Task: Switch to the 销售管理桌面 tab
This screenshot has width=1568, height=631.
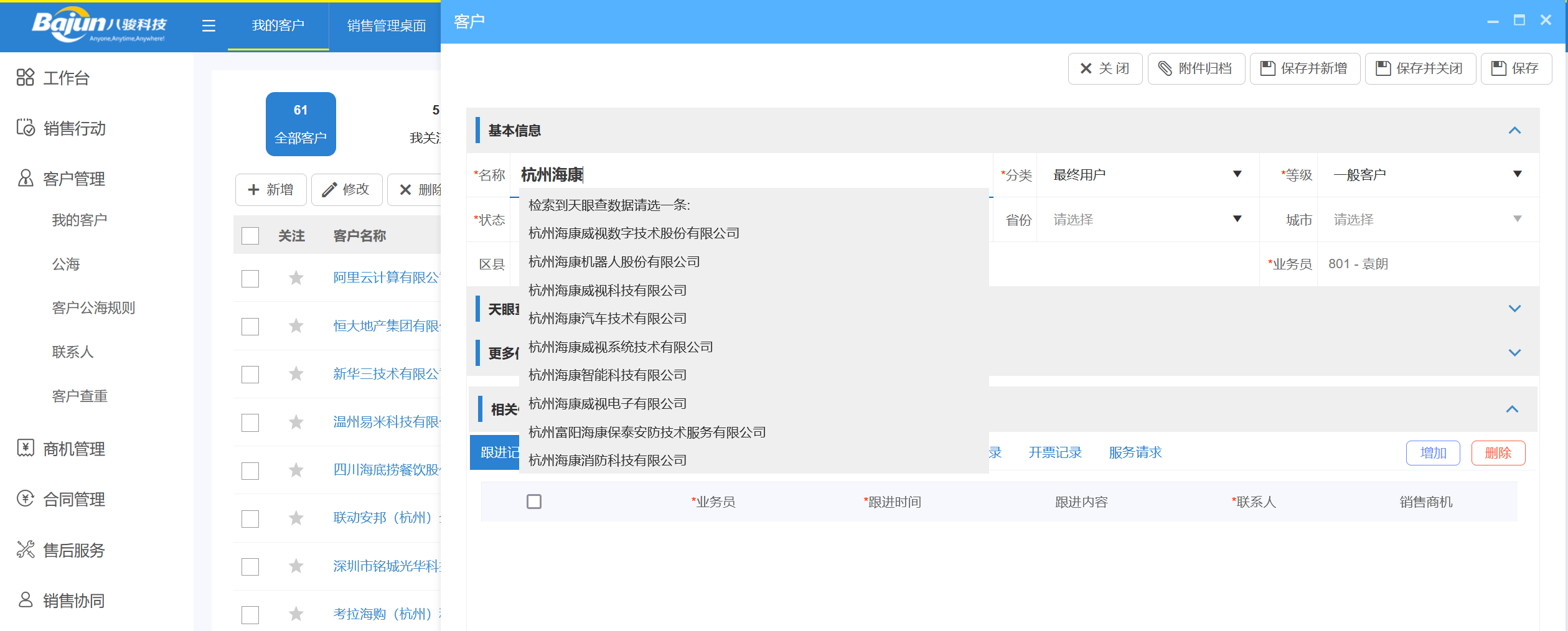Action: [385, 26]
